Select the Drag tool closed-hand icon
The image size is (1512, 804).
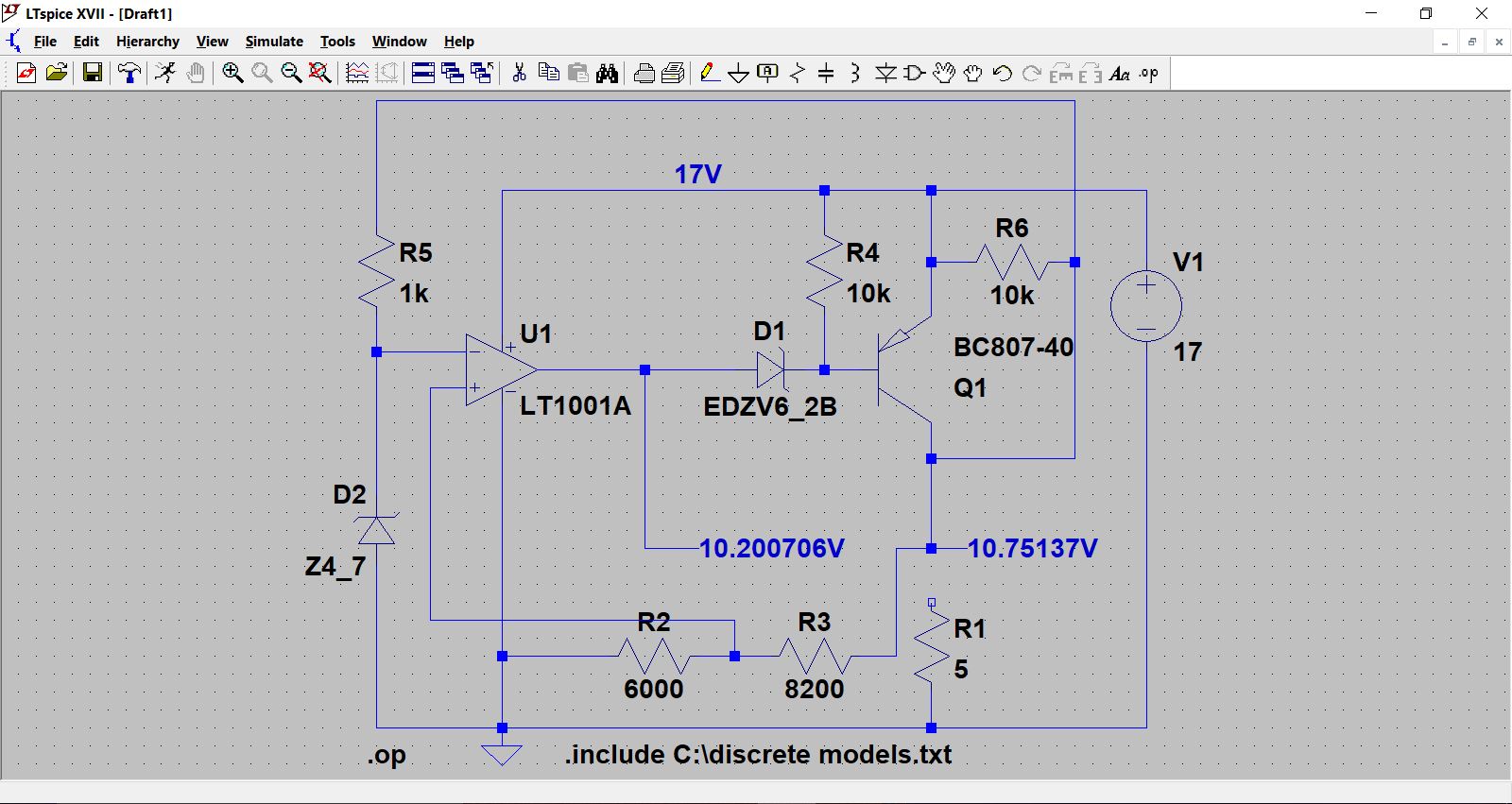973,73
